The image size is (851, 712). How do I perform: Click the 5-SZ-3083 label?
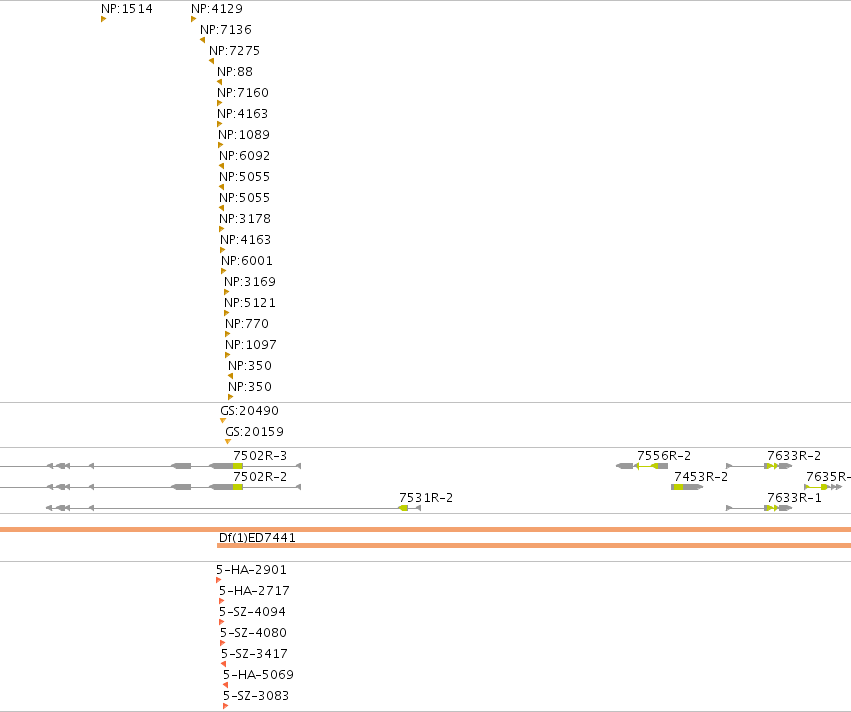coord(256,696)
